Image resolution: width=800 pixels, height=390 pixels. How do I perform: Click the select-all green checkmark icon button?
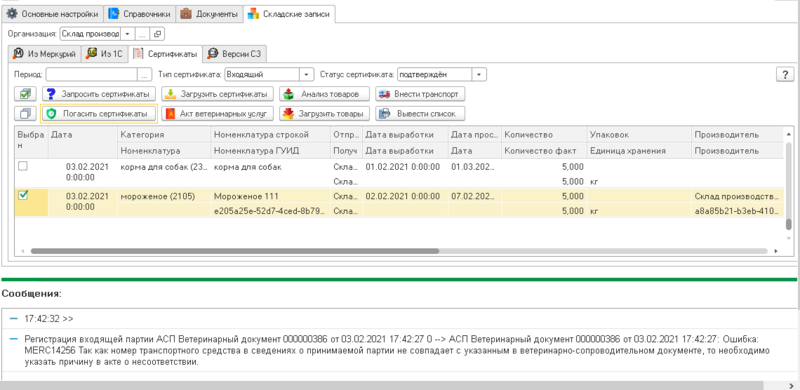click(25, 94)
